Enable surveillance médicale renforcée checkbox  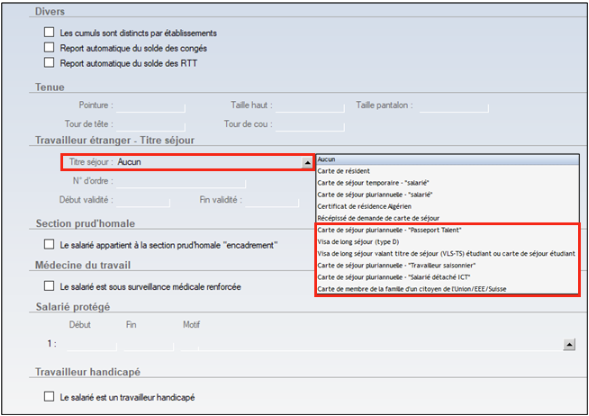49,286
